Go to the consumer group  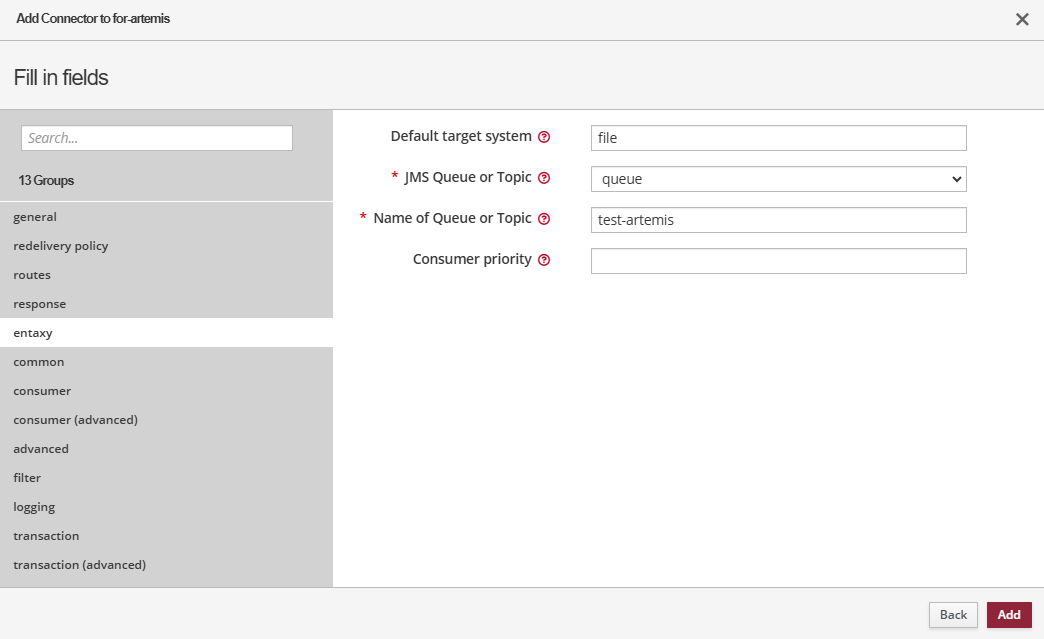[x=42, y=391]
